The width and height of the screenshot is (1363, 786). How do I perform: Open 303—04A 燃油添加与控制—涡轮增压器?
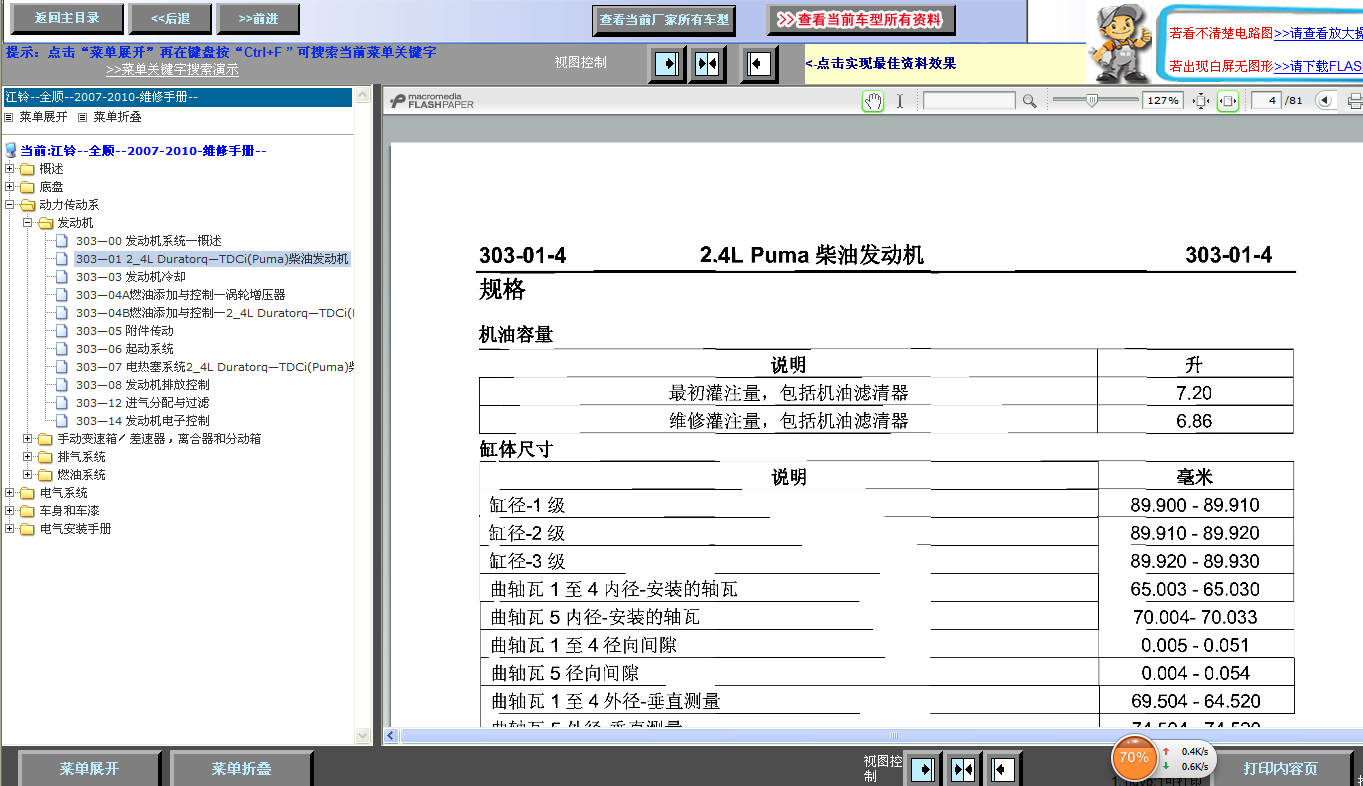click(181, 295)
